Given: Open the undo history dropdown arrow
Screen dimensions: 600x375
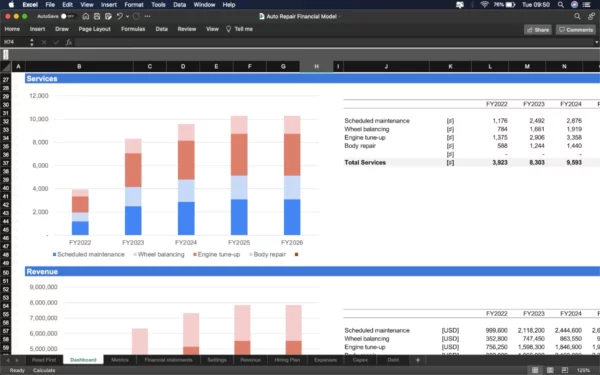Looking at the screenshot, I should click(127, 16).
